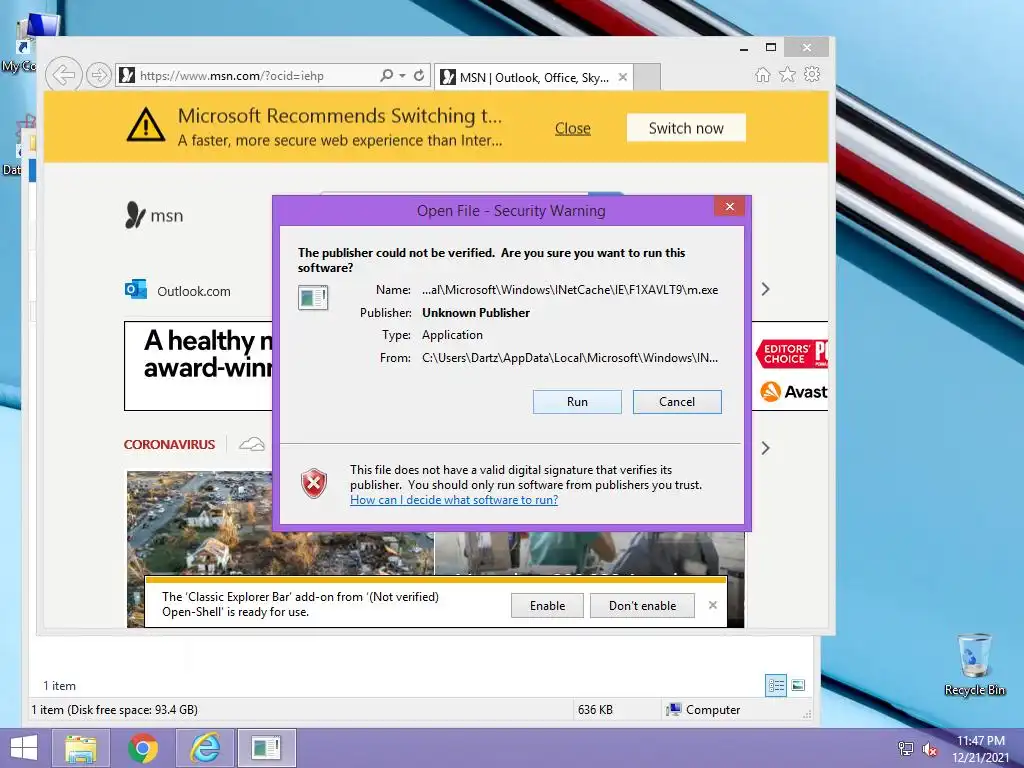Open the Windows Start button
The width and height of the screenshot is (1024, 768).
(24, 748)
